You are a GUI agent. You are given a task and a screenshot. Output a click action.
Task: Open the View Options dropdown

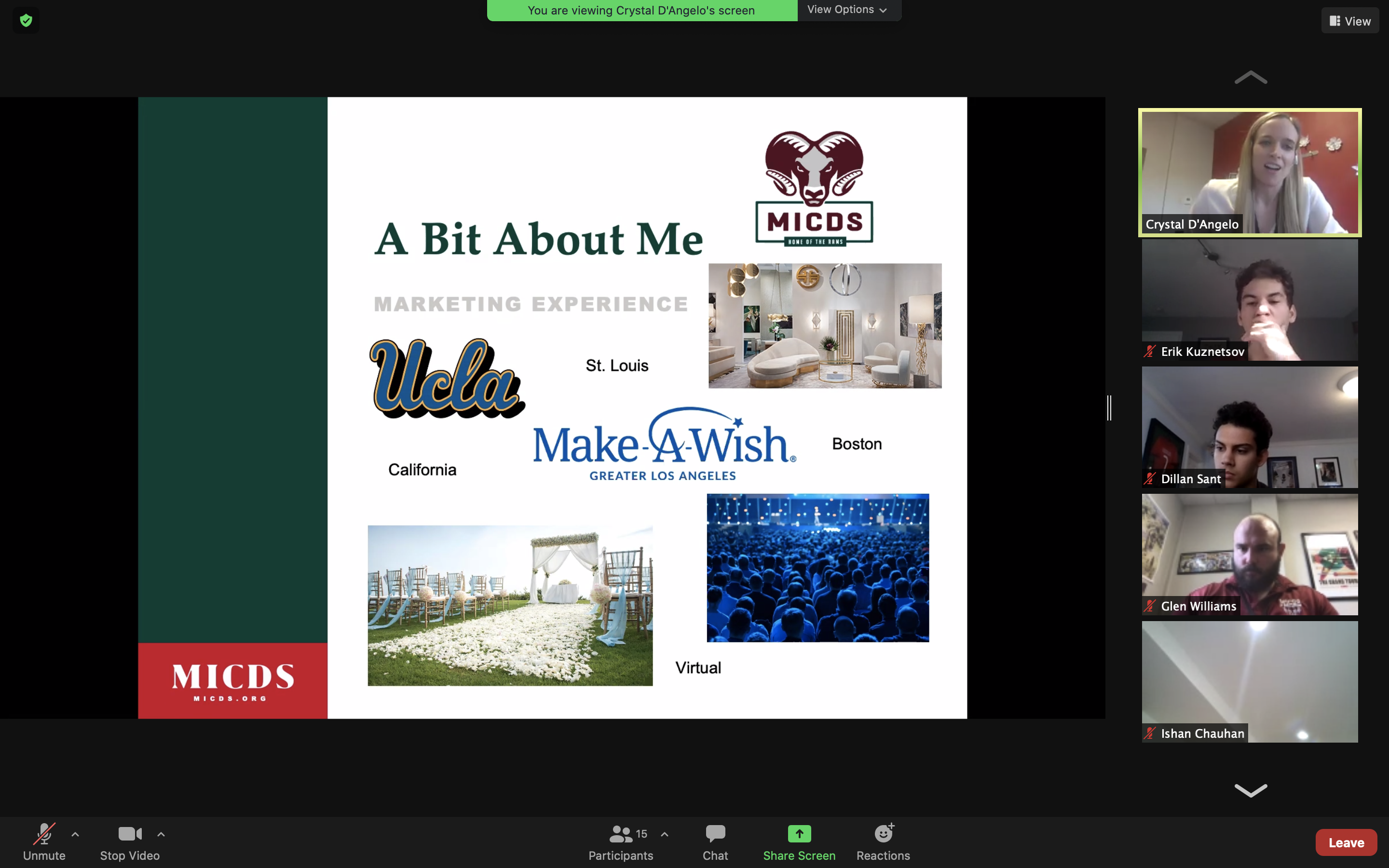(847, 10)
